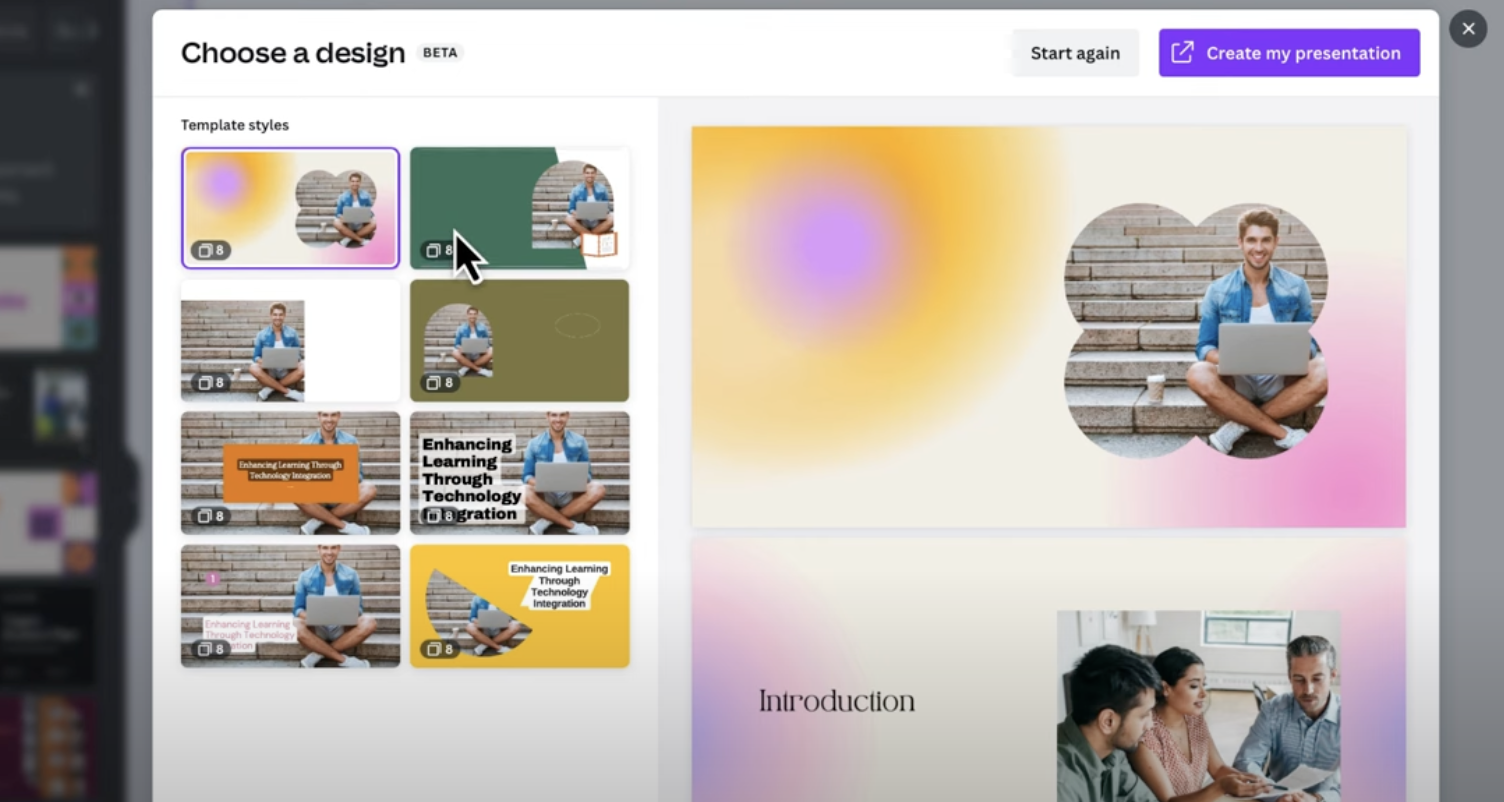The width and height of the screenshot is (1504, 802).
Task: Select the purple-orange gradient template style
Action: pyautogui.click(x=290, y=208)
